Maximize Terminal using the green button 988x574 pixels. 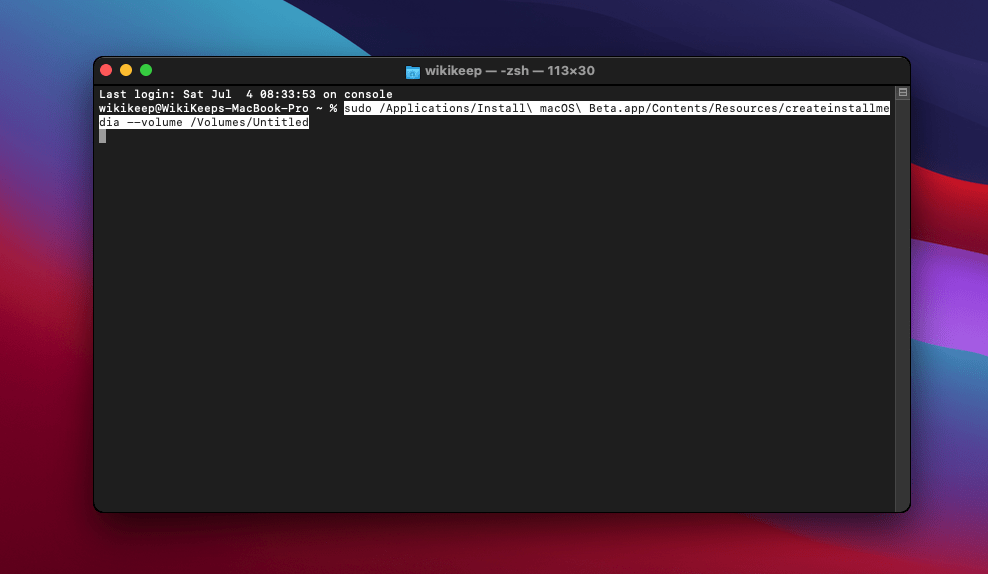click(x=146, y=70)
